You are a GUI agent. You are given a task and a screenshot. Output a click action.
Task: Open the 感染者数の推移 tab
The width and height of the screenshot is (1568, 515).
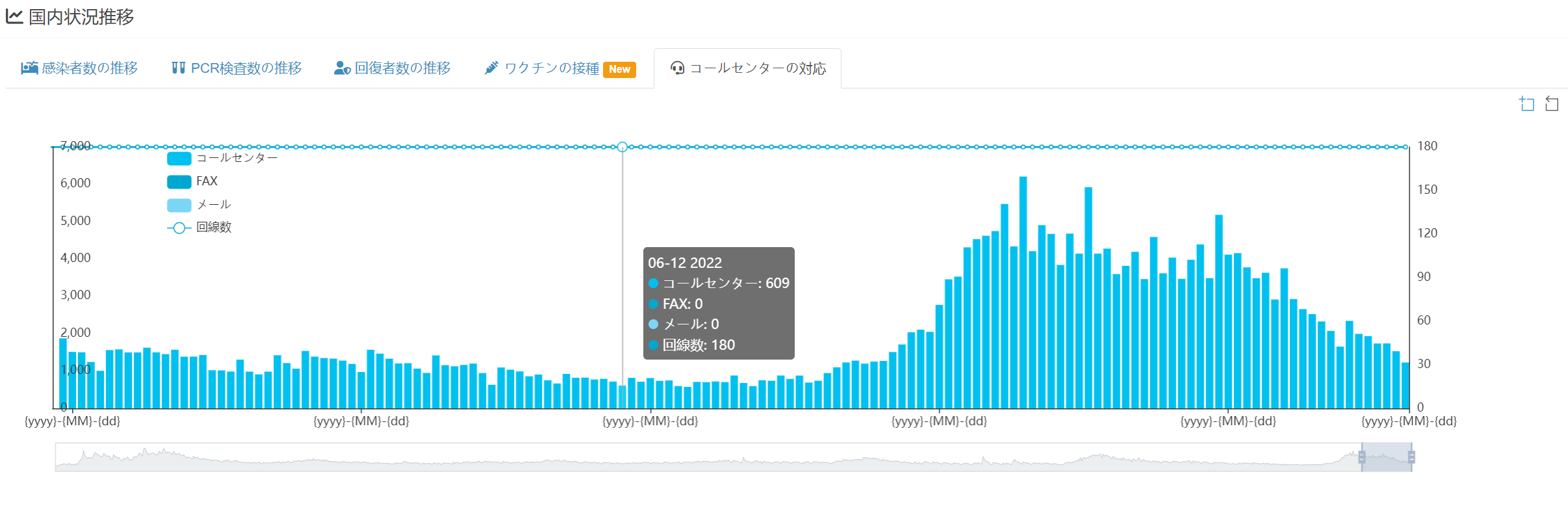pyautogui.click(x=90, y=68)
